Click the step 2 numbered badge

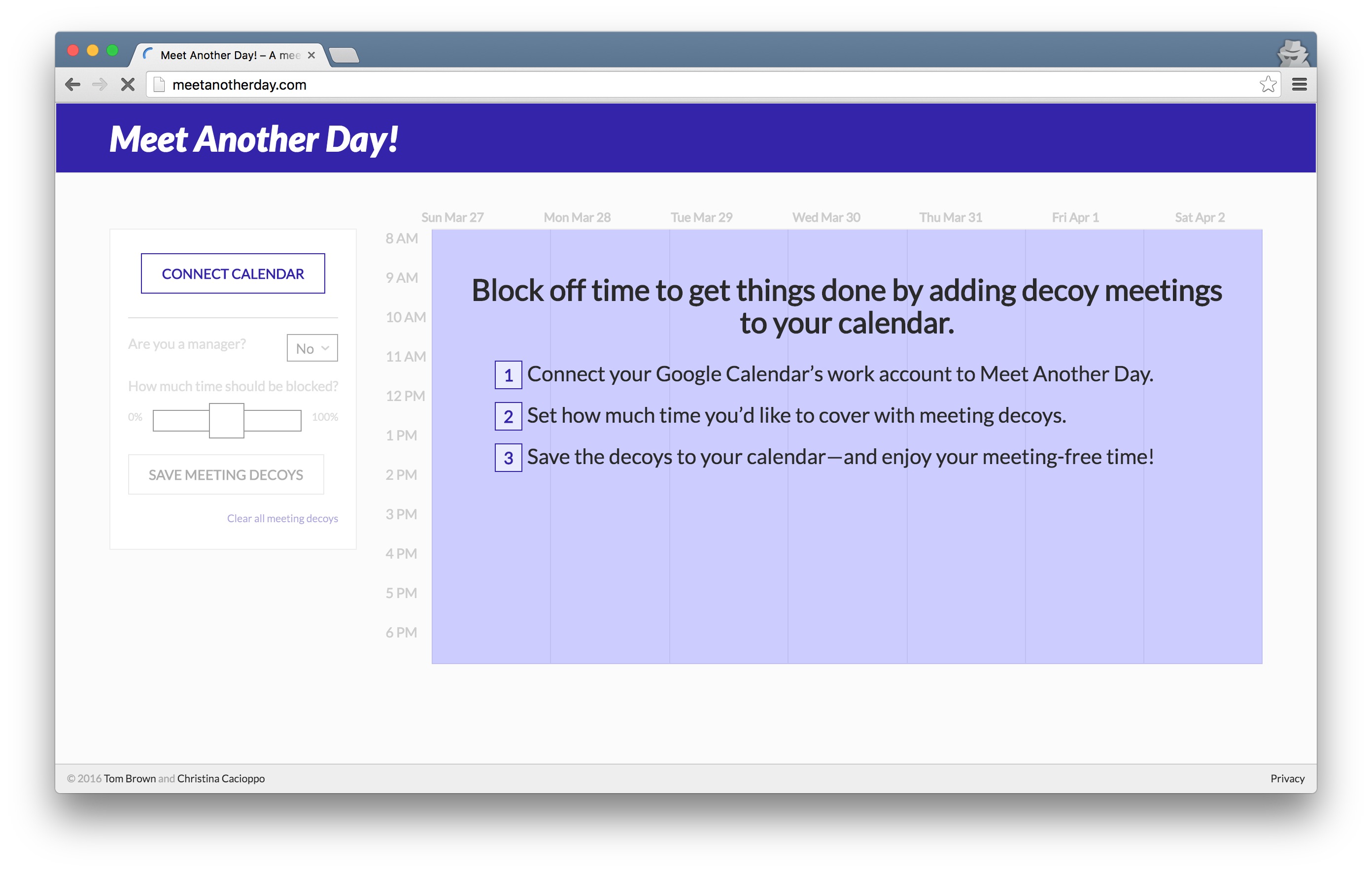point(508,416)
